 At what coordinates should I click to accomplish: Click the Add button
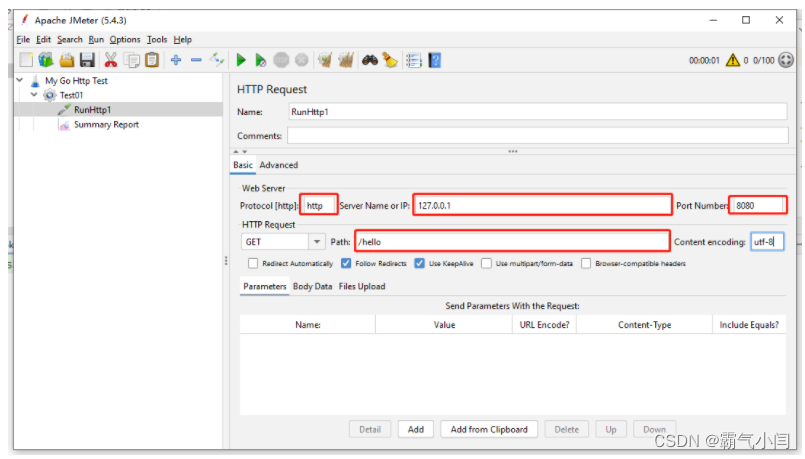[416, 430]
